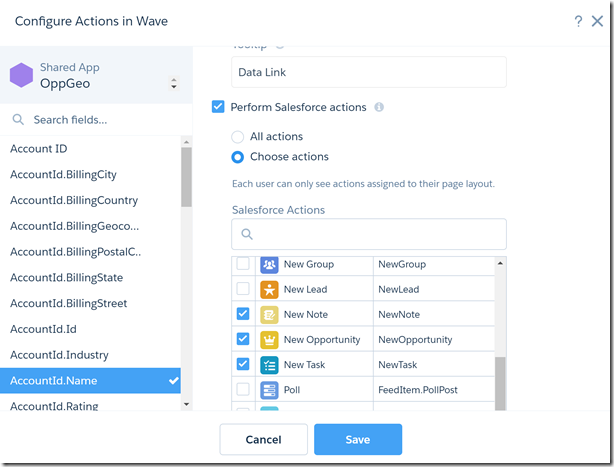Image resolution: width=614 pixels, height=467 pixels.
Task: Click field list scrollbar down arrow
Action: (186, 404)
